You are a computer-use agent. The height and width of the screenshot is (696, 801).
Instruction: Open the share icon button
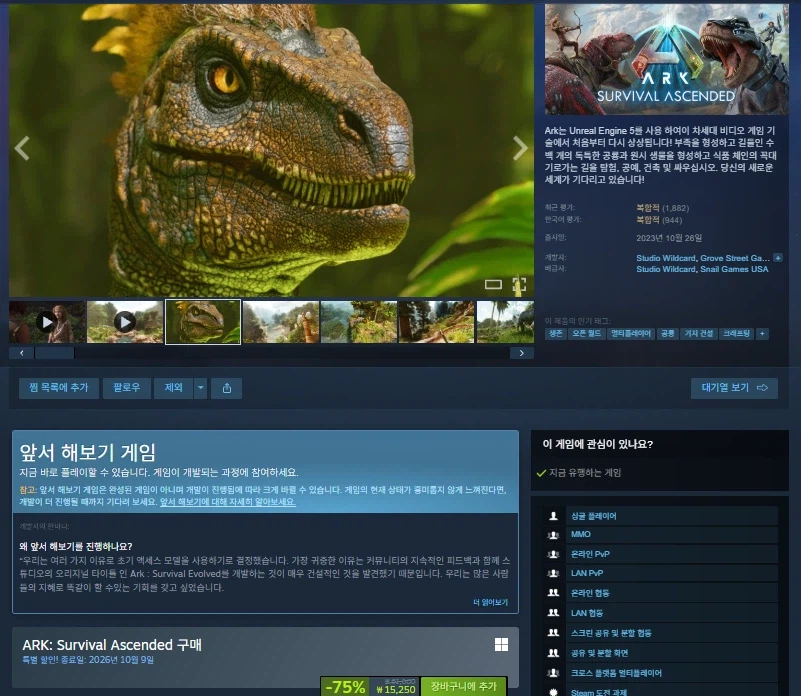[227, 388]
